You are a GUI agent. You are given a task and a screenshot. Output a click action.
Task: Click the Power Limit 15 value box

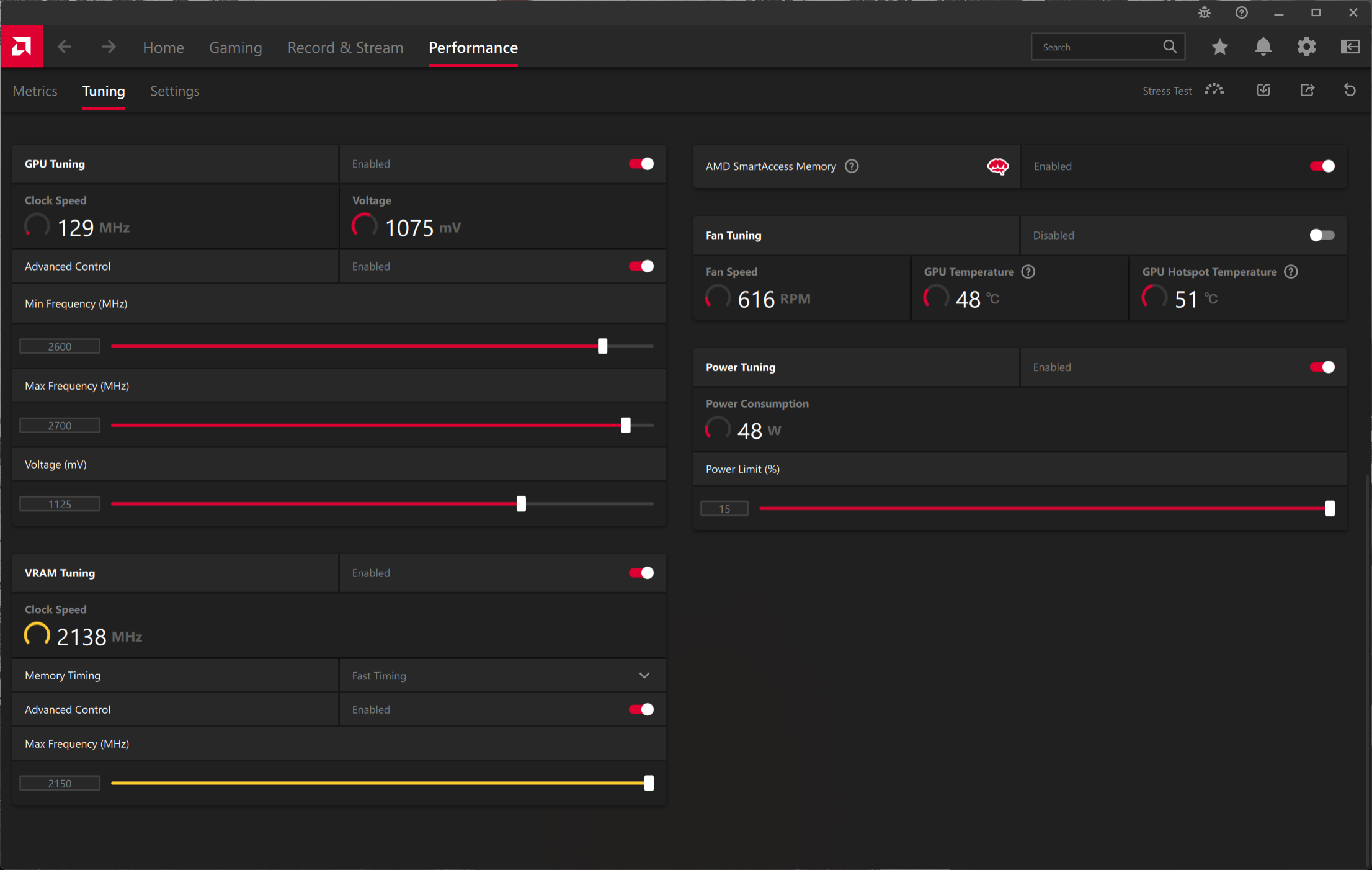[724, 508]
